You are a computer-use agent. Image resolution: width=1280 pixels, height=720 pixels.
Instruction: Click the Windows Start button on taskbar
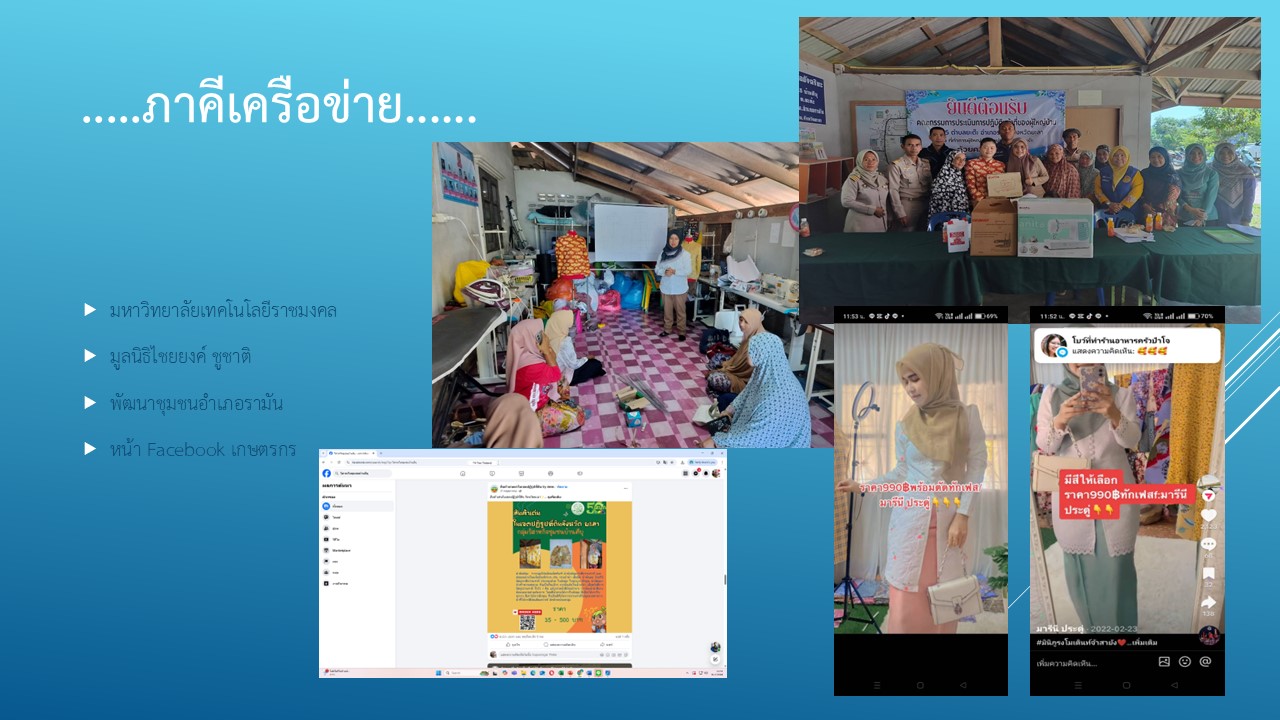point(439,672)
